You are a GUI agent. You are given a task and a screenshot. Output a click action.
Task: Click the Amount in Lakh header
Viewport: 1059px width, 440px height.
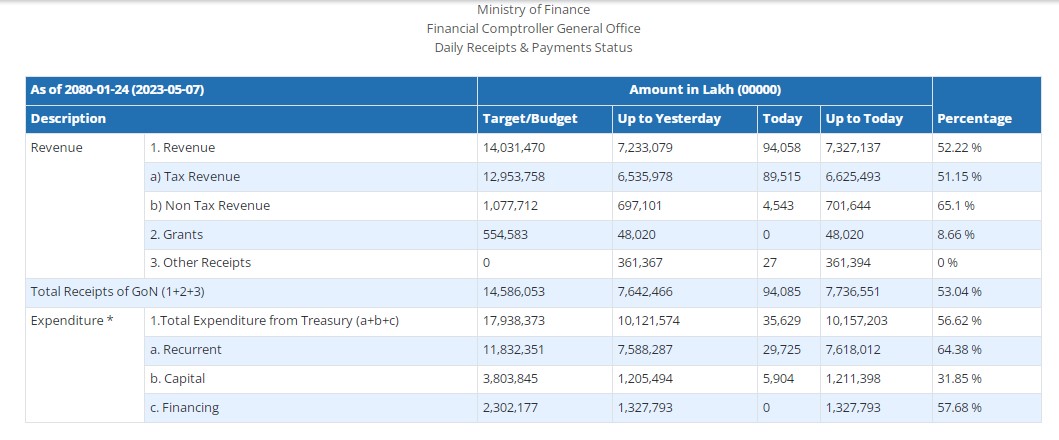(x=704, y=90)
